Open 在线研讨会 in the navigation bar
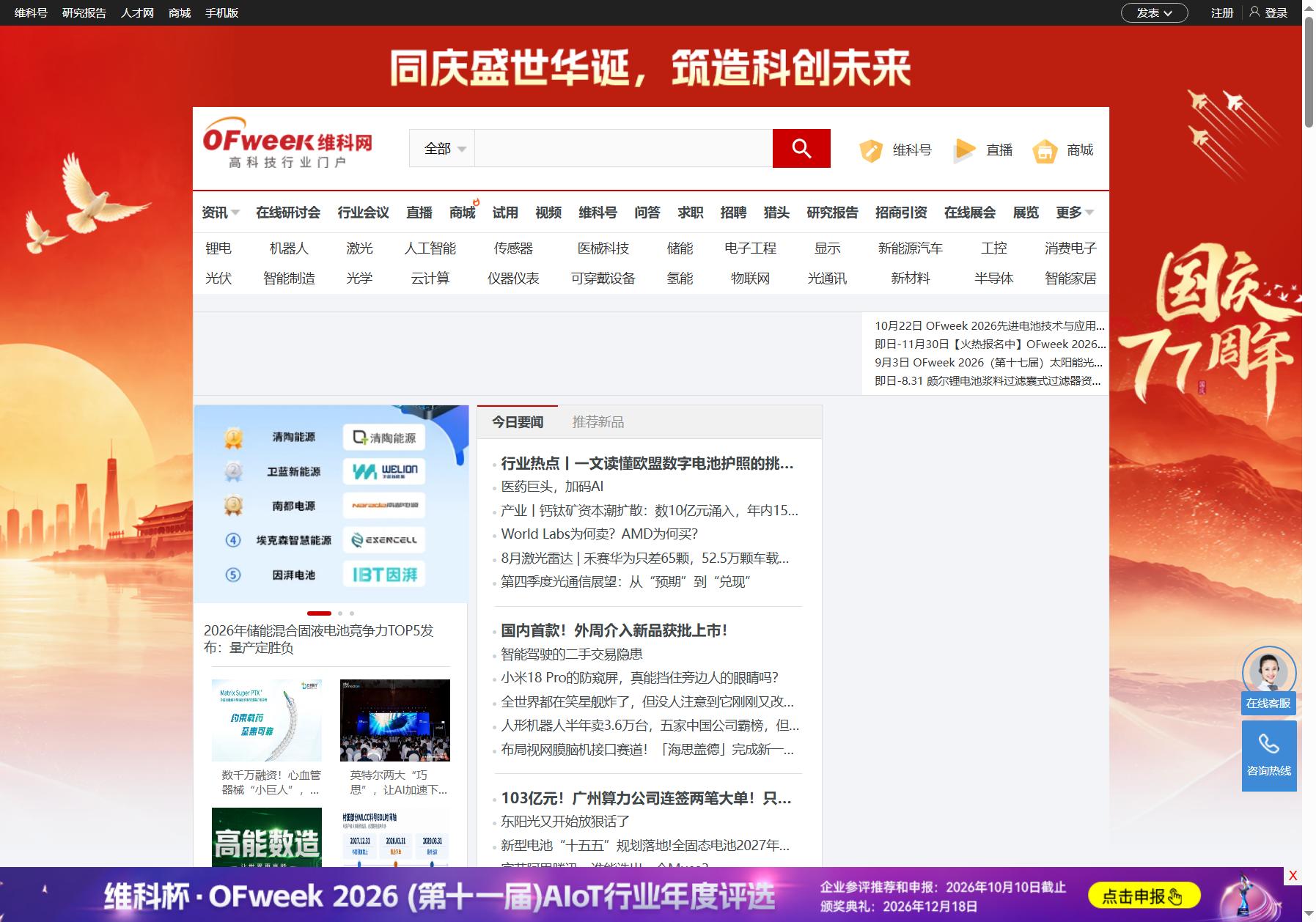Image resolution: width=1316 pixels, height=922 pixels. pyautogui.click(x=288, y=213)
